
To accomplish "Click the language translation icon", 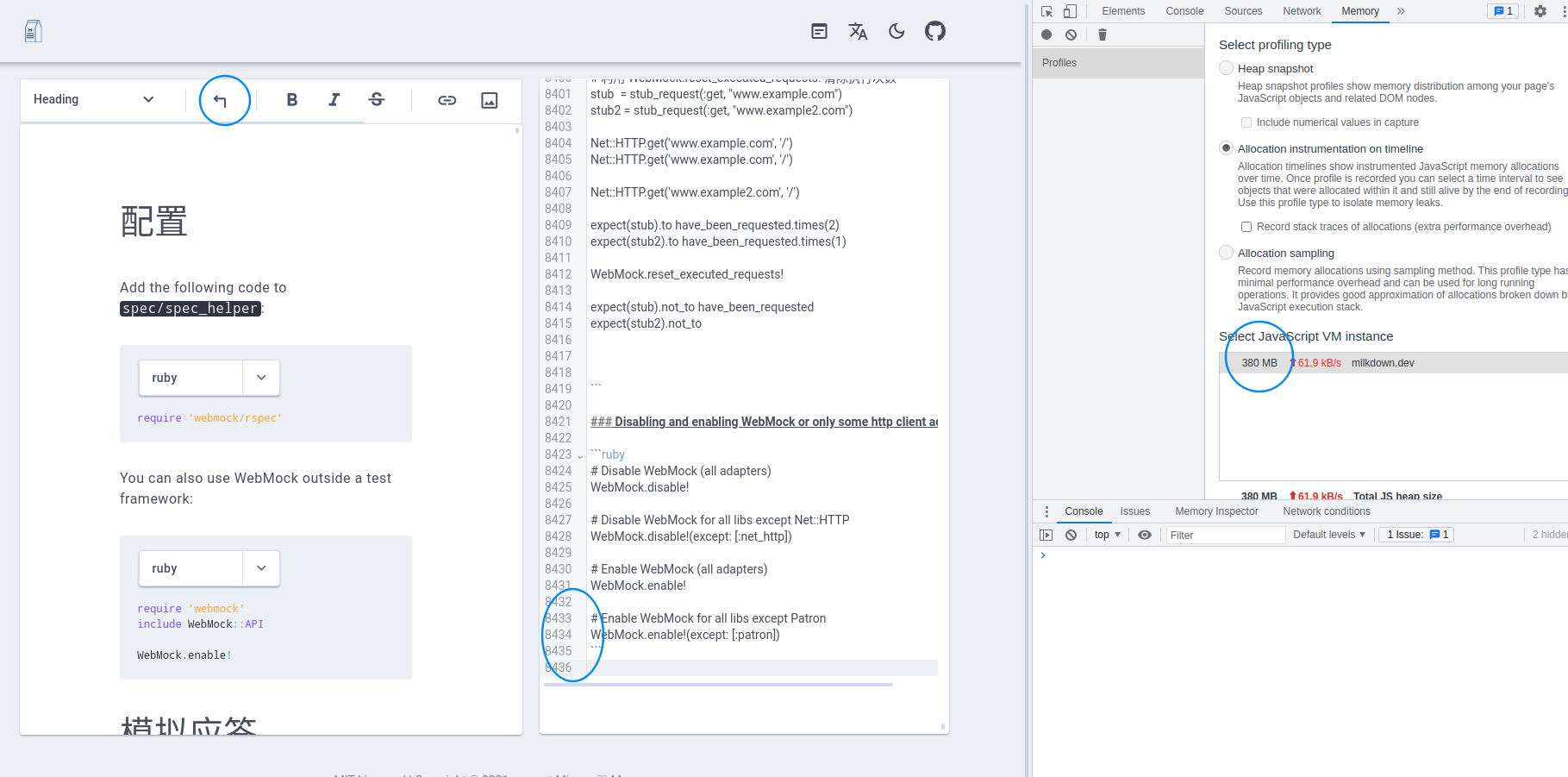I will point(857,31).
